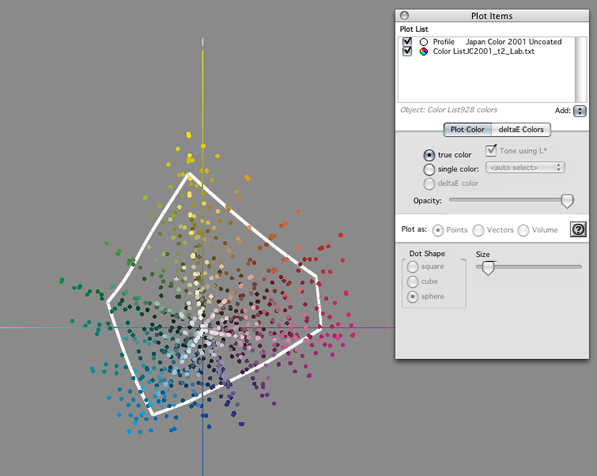Click the Opacity slider handle

click(x=567, y=201)
